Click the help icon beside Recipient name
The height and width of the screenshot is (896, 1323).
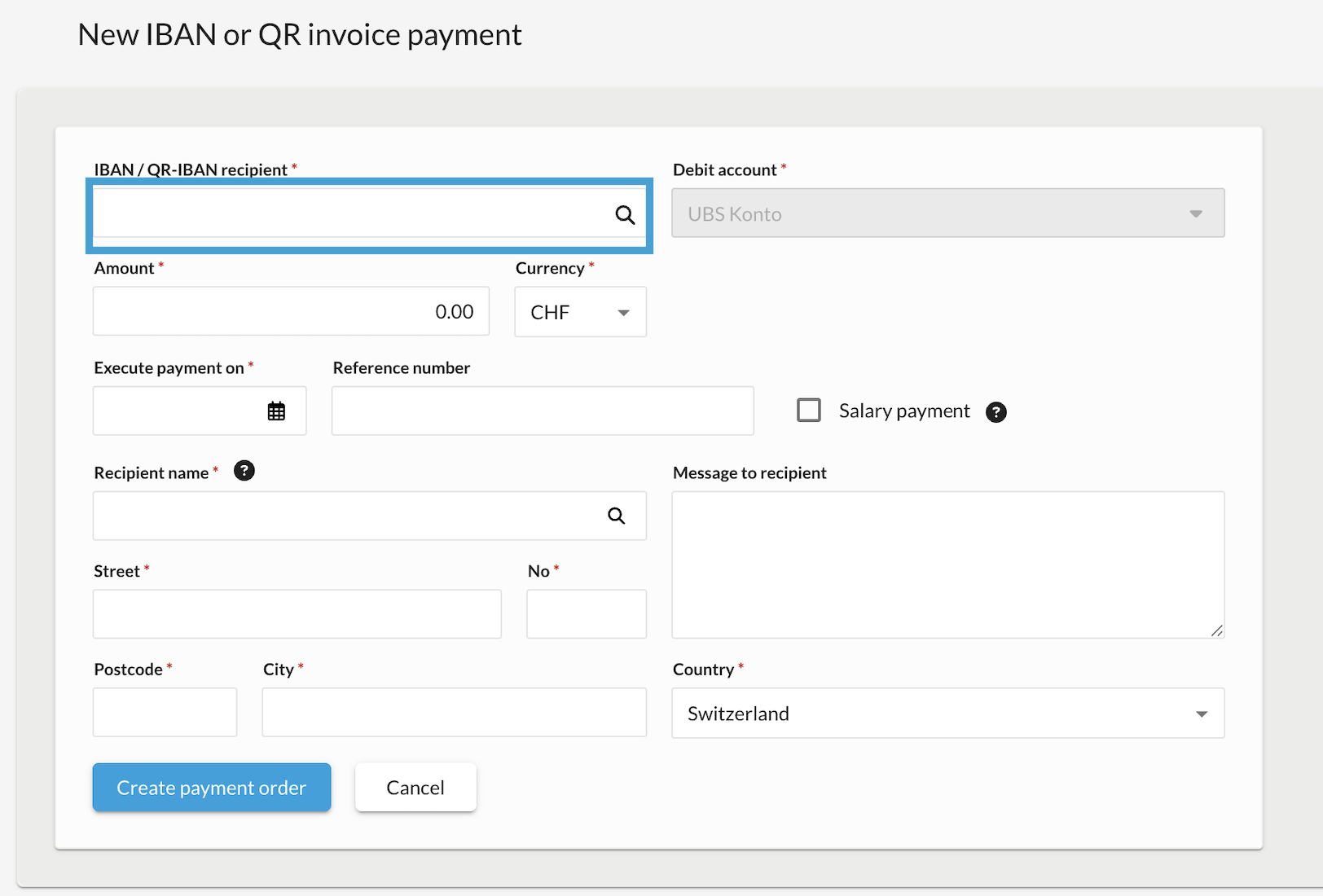coord(244,470)
